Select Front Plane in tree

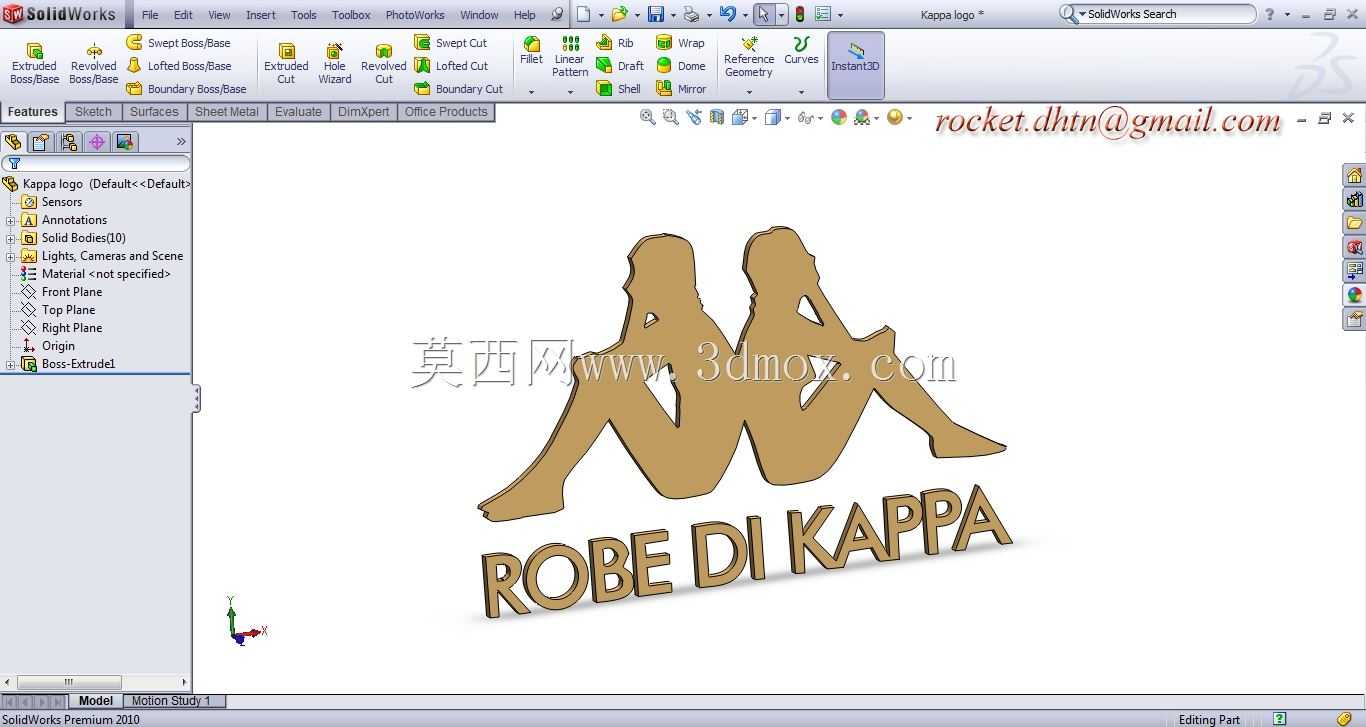click(72, 292)
